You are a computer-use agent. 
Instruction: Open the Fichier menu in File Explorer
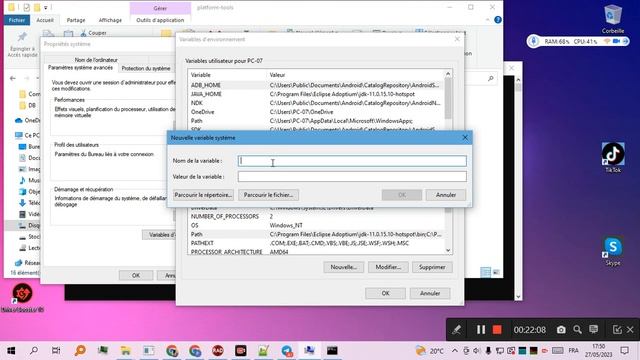[x=17, y=20]
